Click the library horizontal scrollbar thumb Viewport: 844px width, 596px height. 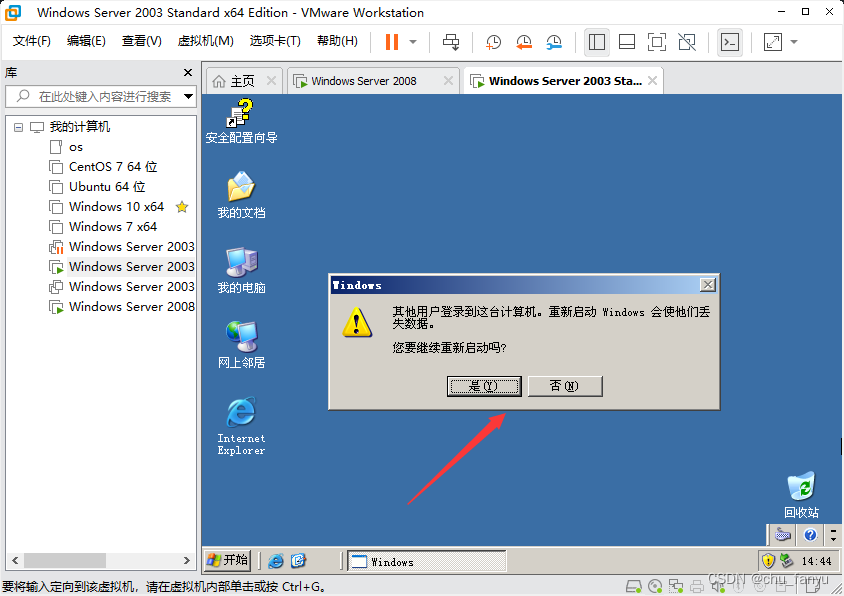click(65, 560)
